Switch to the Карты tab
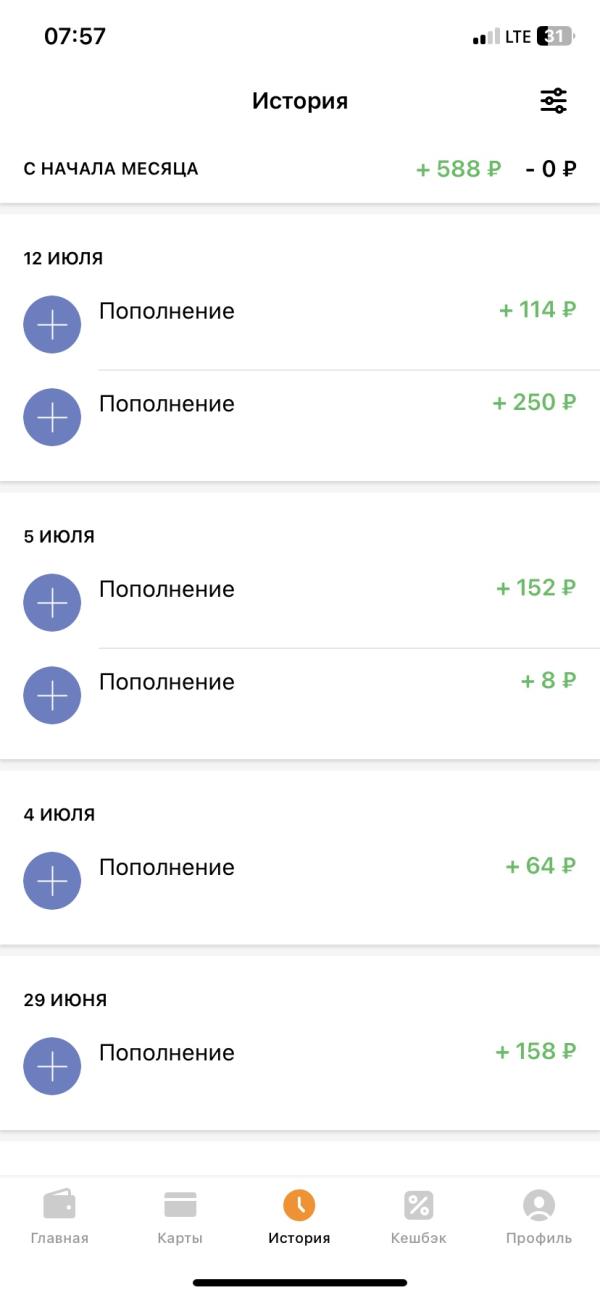The height and width of the screenshot is (1297, 600). click(180, 1217)
